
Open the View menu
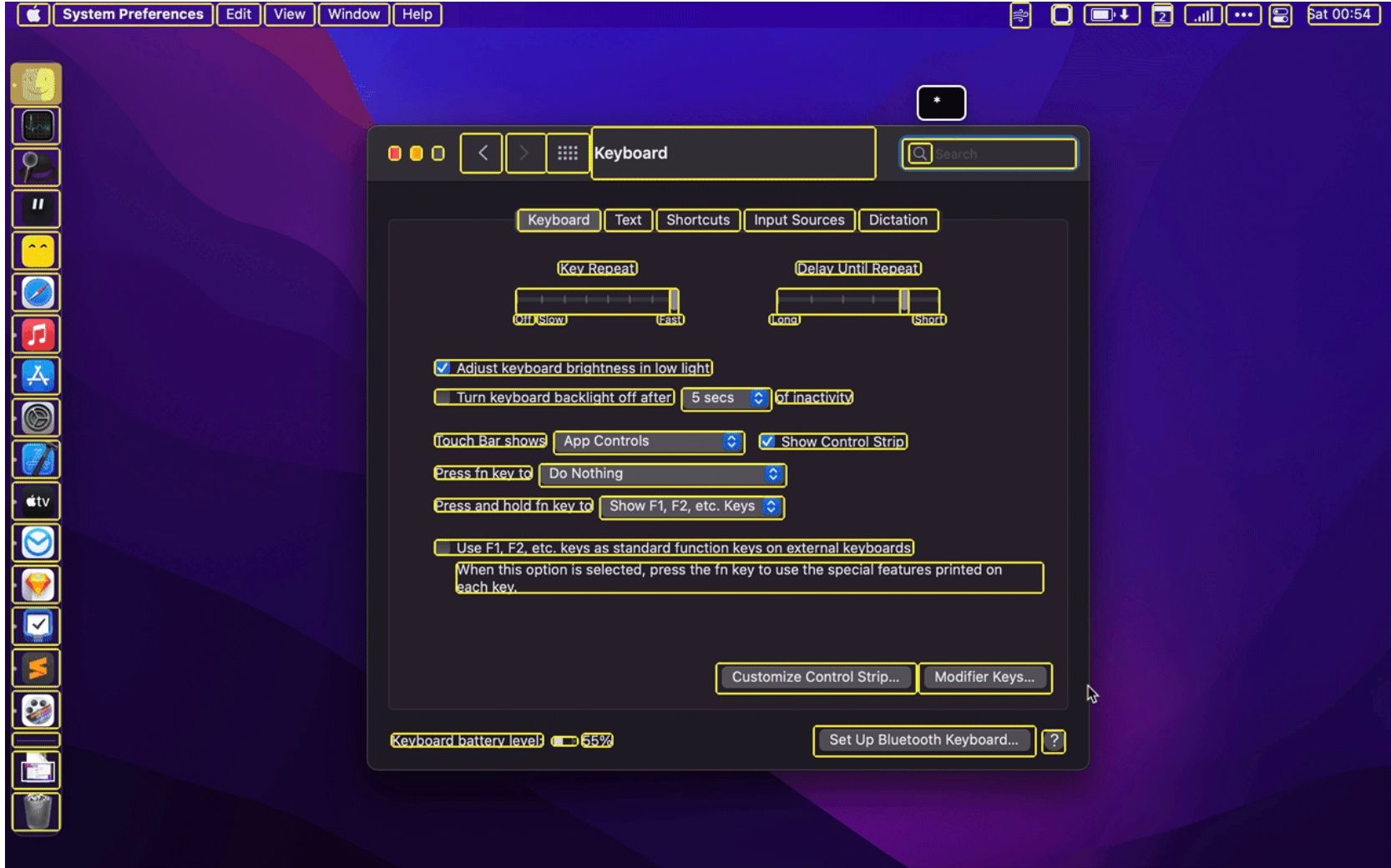(290, 14)
